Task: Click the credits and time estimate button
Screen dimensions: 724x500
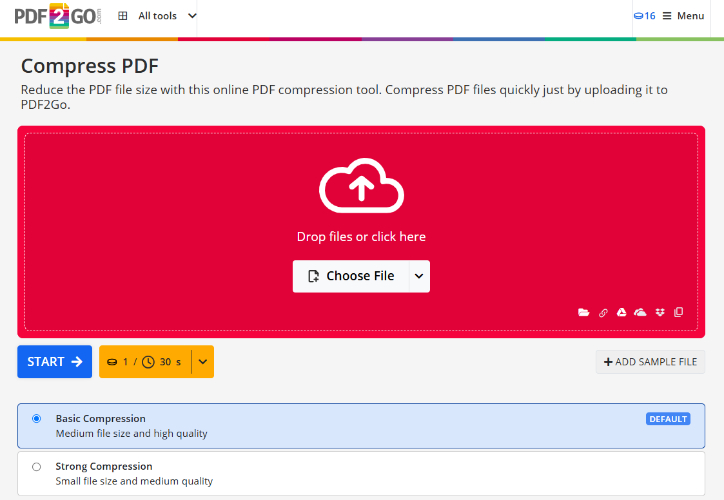Action: pos(145,361)
